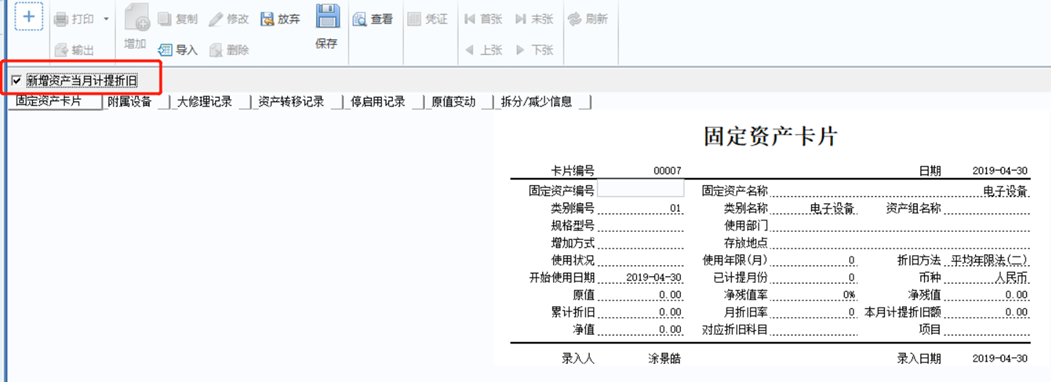Click the Delete (删除) toolbar button
The width and height of the screenshot is (1051, 382).
[x=229, y=50]
